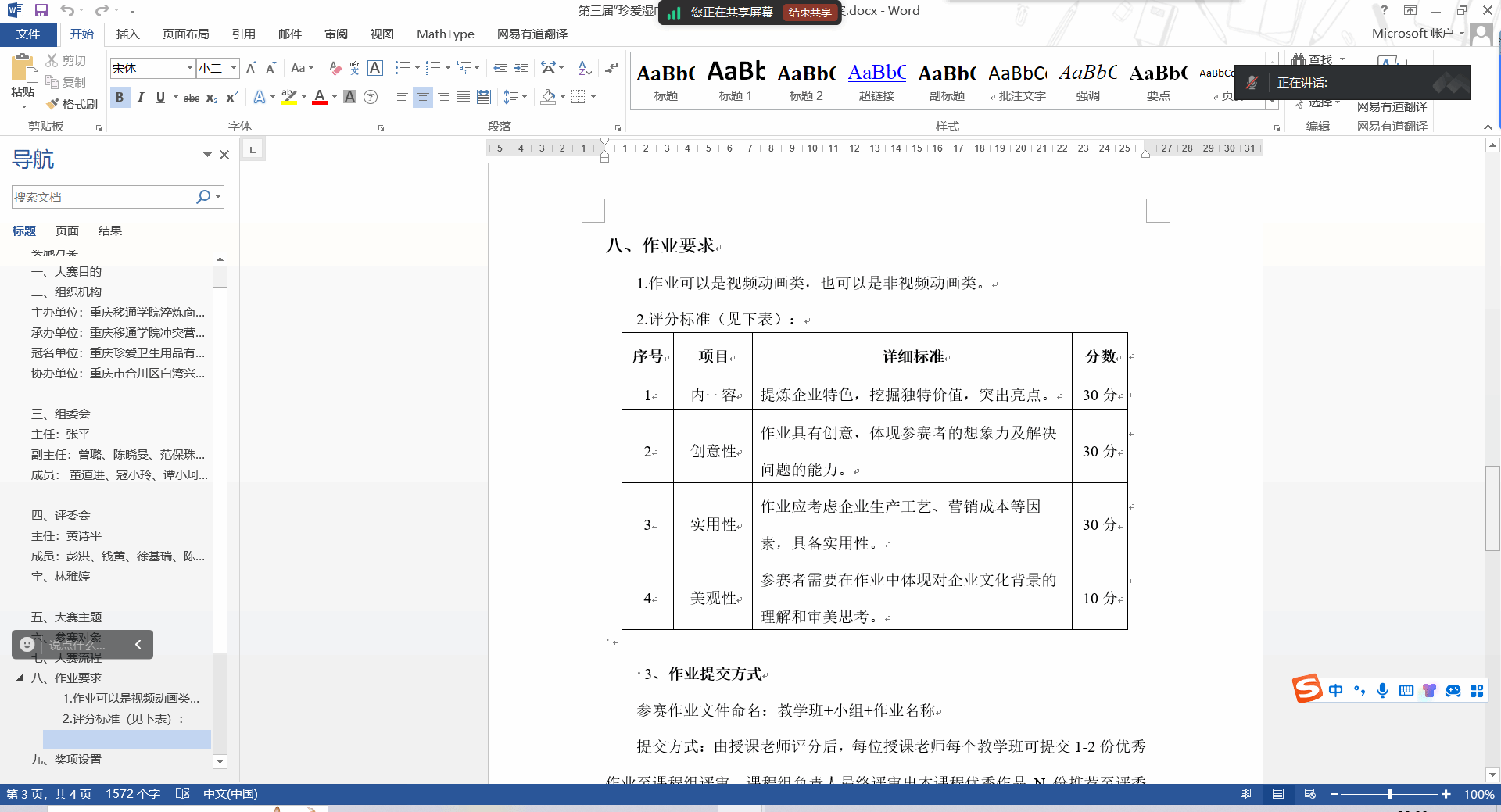Open the Paste options dropdown arrow
The height and width of the screenshot is (812, 1501).
coord(23,106)
